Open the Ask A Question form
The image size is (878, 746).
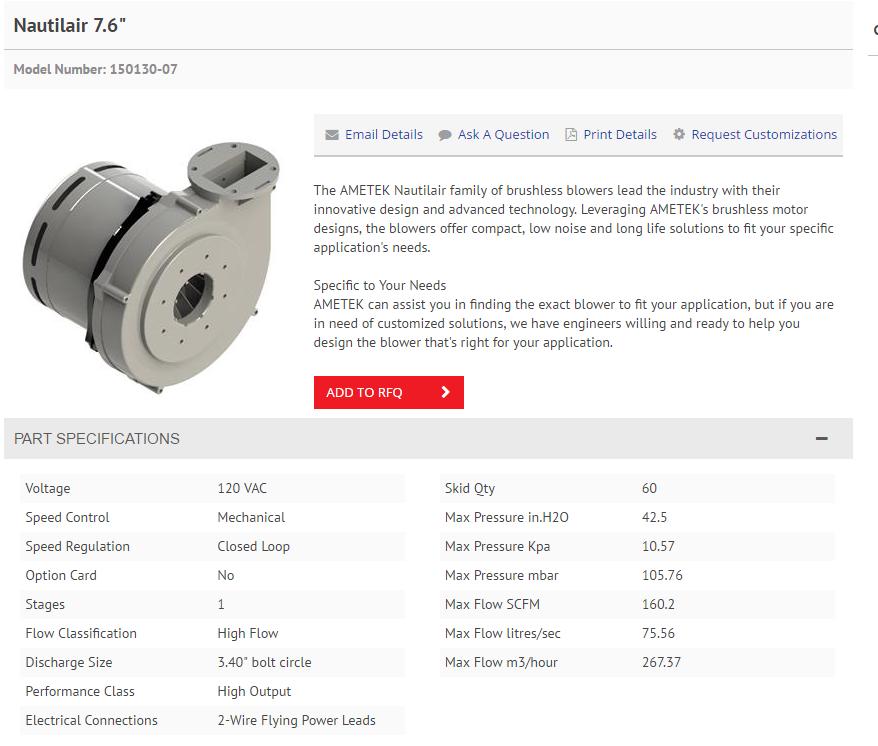click(503, 134)
